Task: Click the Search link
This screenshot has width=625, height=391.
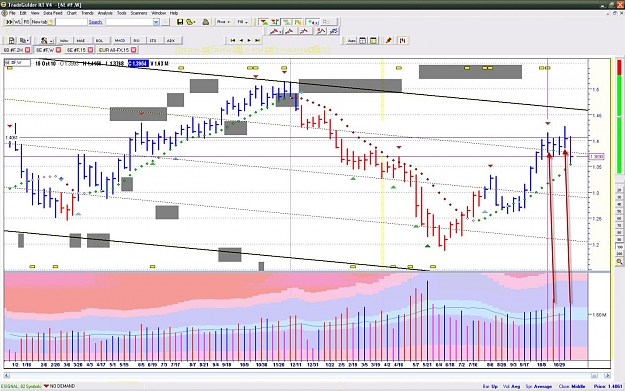Action: click(x=95, y=22)
